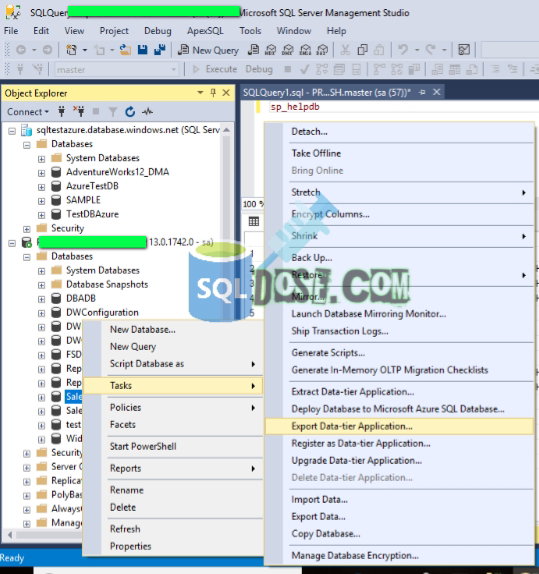Click Take Offline menu item

pyautogui.click(x=316, y=153)
